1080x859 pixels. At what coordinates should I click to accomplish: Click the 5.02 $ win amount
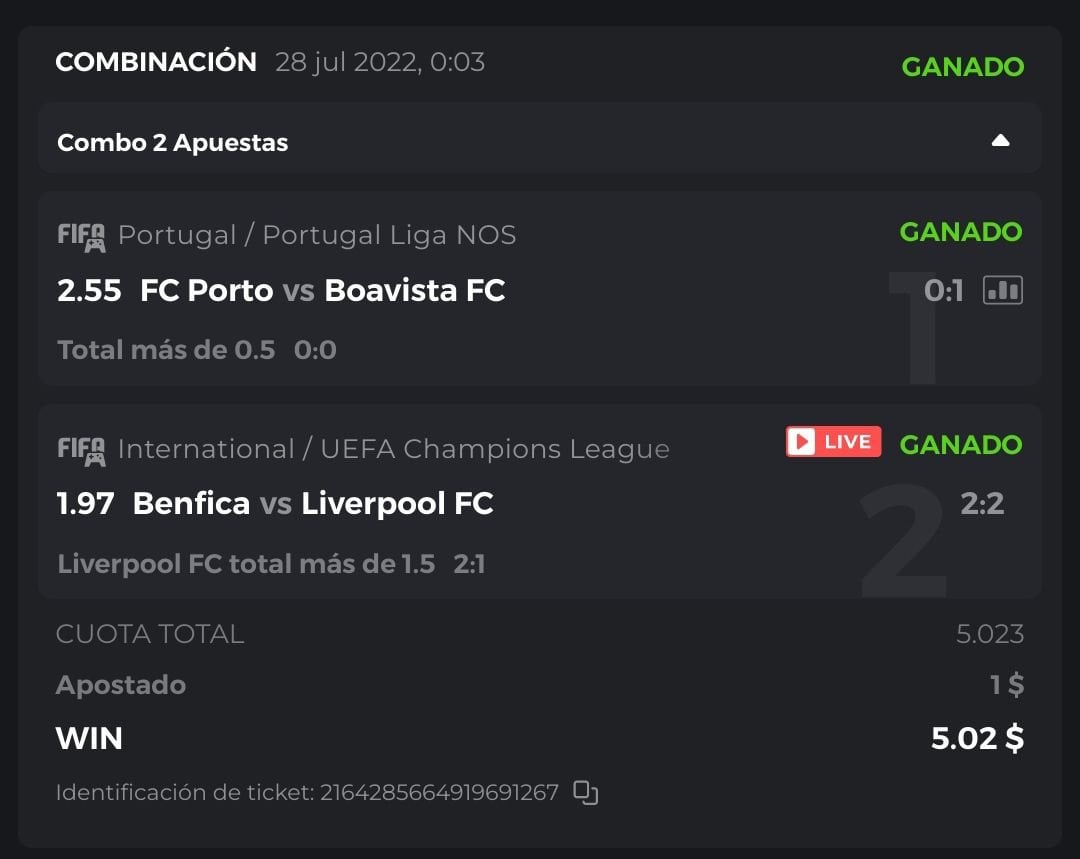(x=977, y=738)
